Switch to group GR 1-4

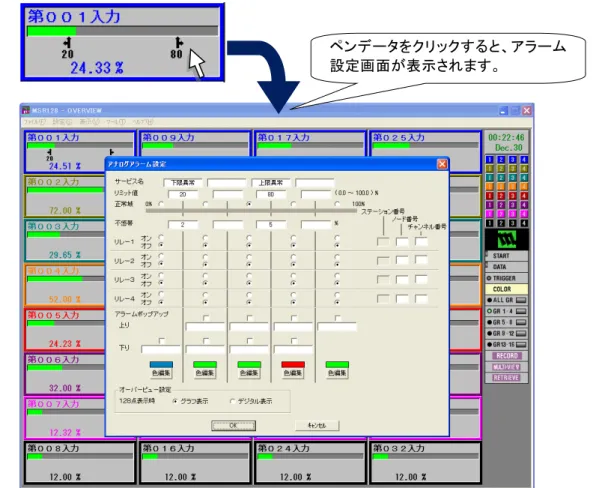point(507,311)
